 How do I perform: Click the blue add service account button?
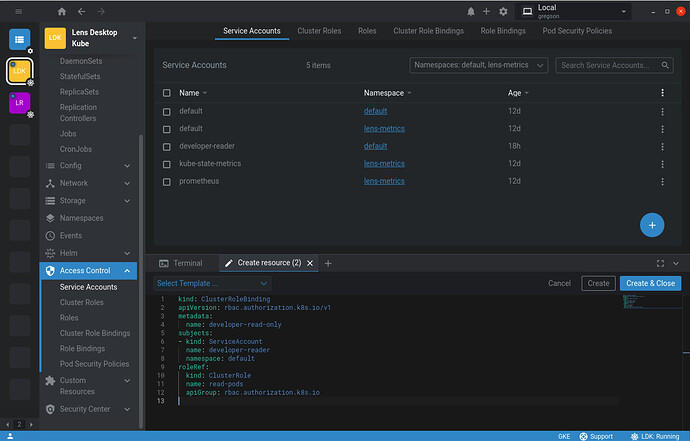coord(652,225)
